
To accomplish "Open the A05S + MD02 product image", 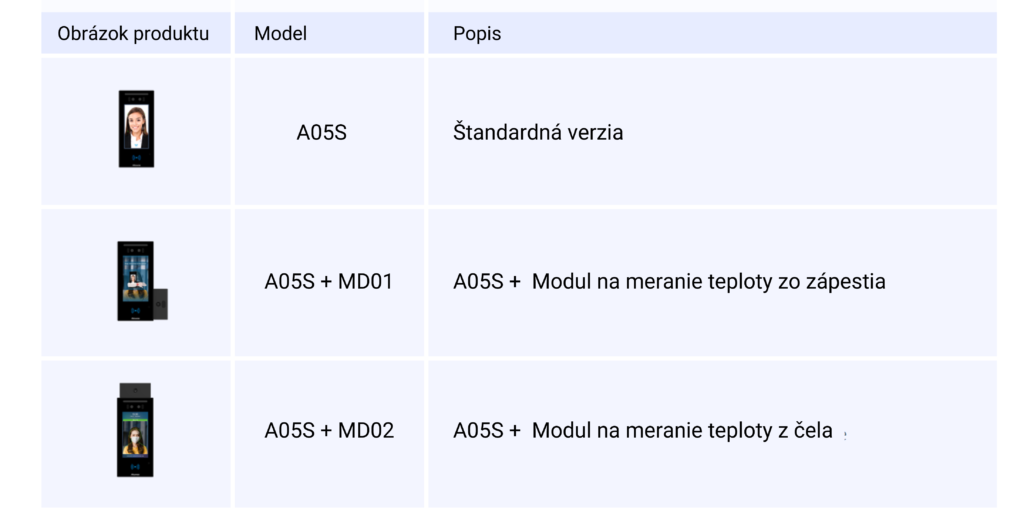I will pos(135,430).
